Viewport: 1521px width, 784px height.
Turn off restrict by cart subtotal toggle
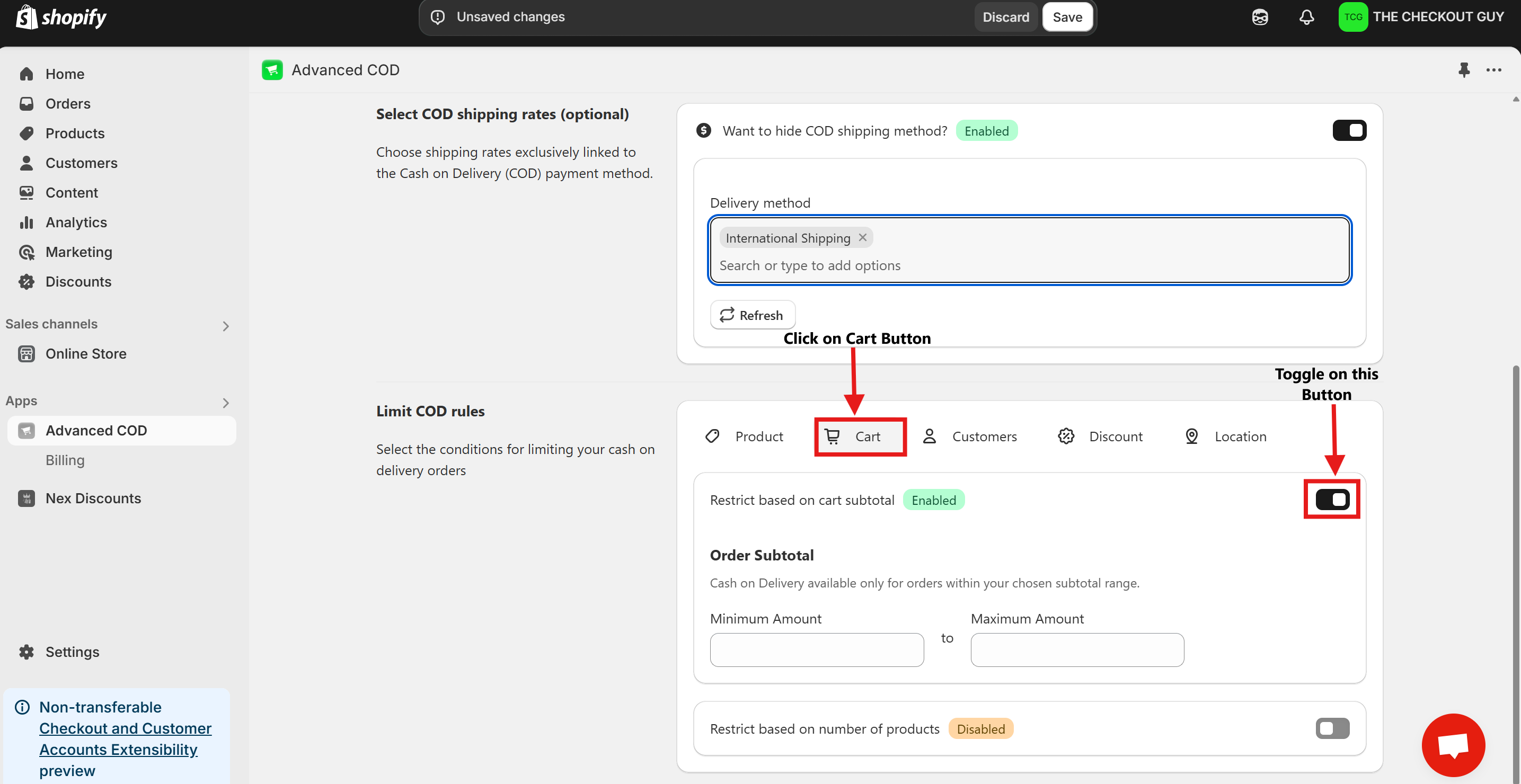tap(1332, 500)
